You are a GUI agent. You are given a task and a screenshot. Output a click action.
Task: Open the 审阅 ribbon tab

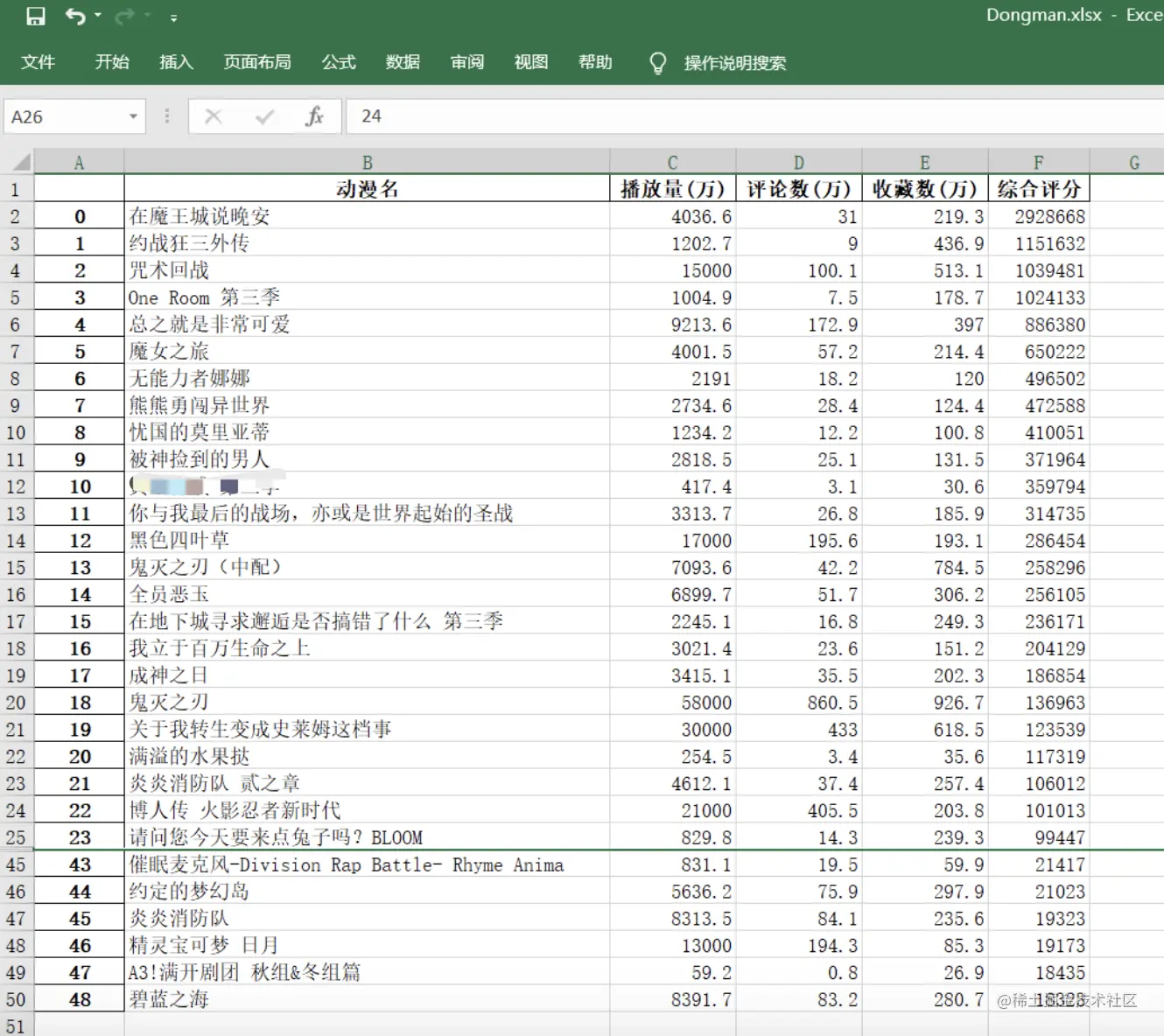coord(467,62)
